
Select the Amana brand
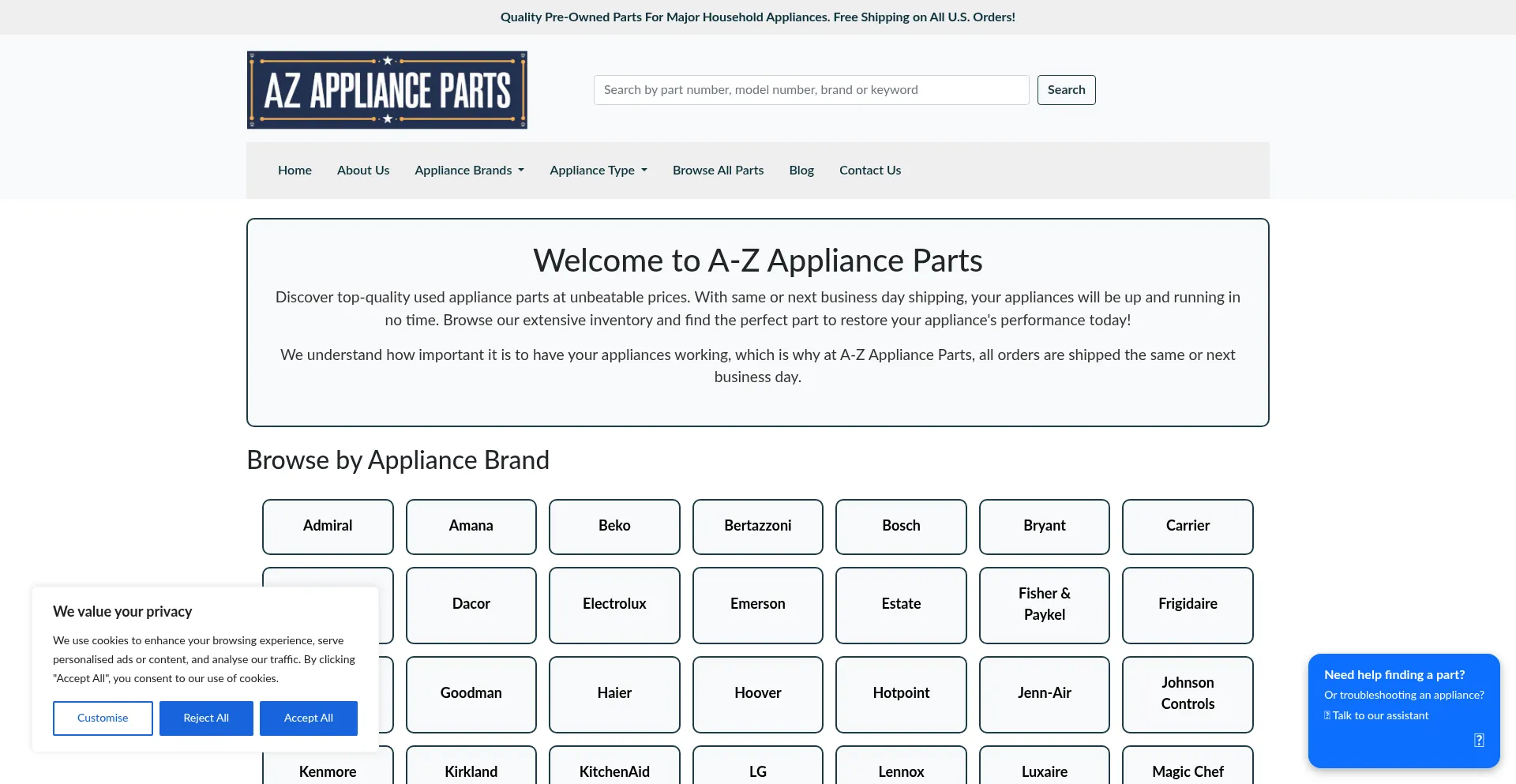pos(471,527)
